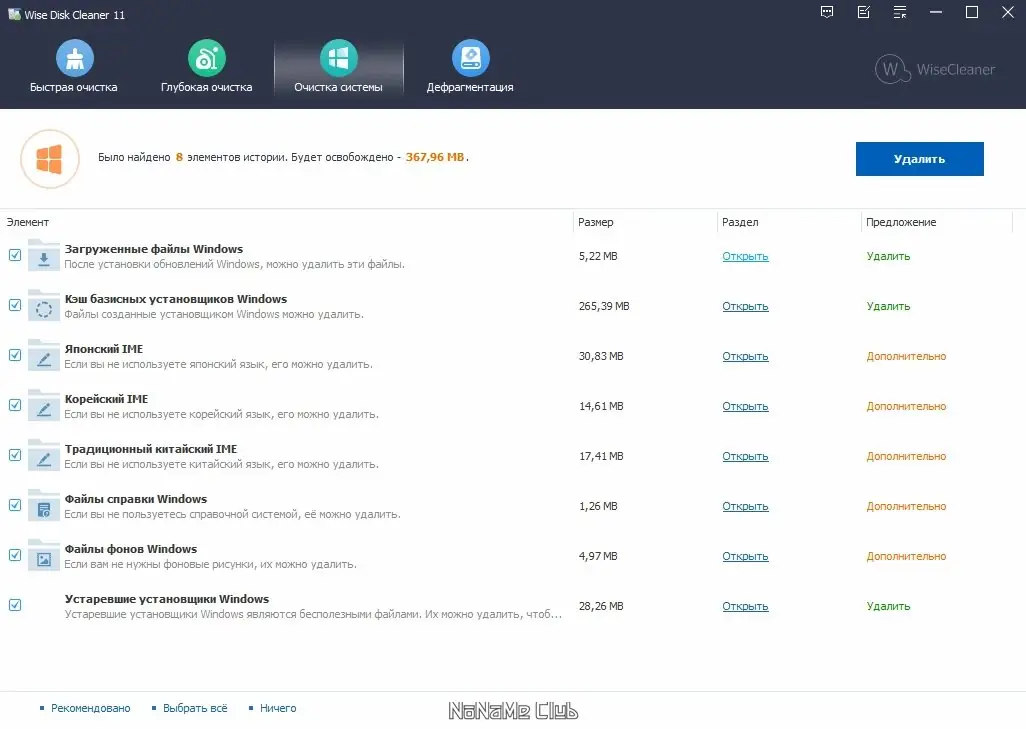Open the Quick clean tab (Быстрая очистка)
The width and height of the screenshot is (1026, 729).
click(x=74, y=67)
